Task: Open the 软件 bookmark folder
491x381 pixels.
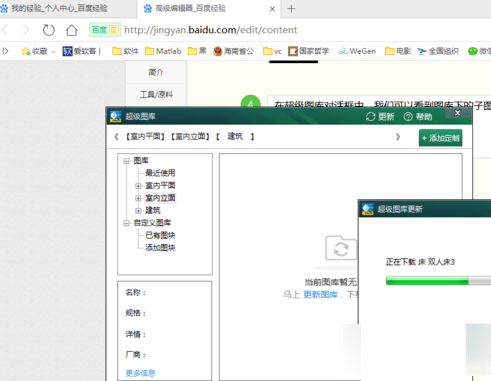Action: coord(125,51)
